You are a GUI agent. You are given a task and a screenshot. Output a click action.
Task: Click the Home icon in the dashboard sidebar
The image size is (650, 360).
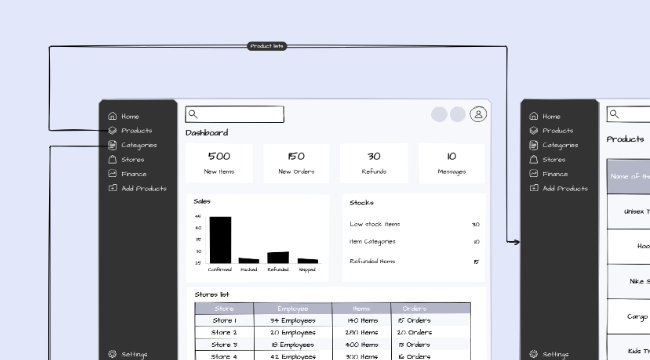tap(112, 116)
